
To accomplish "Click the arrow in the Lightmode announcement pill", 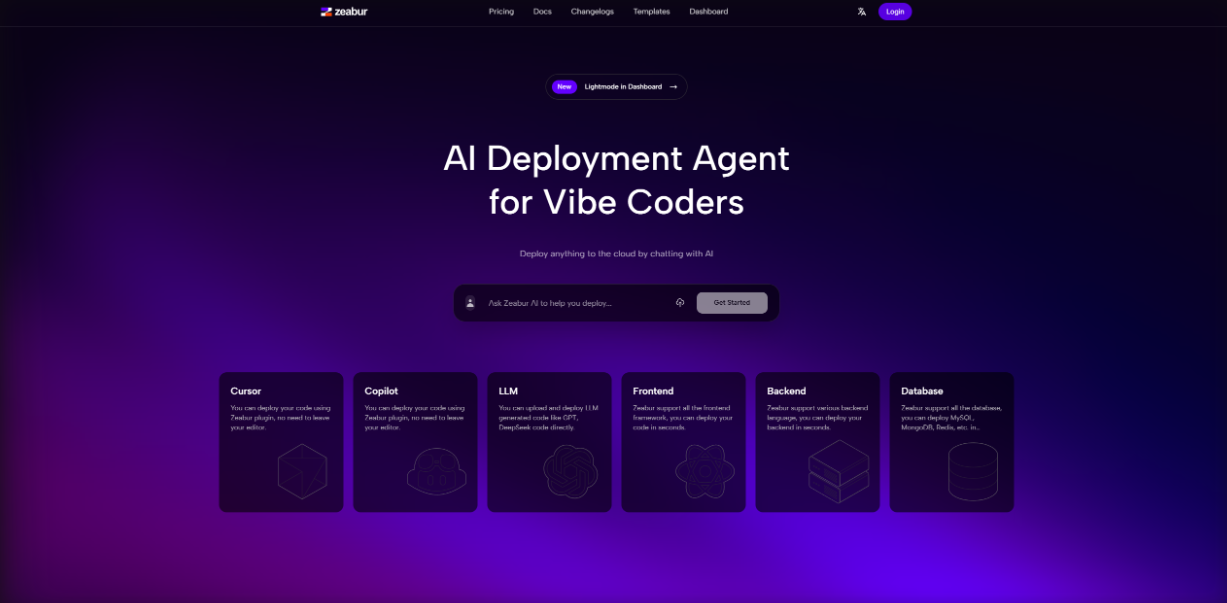I will [x=673, y=87].
